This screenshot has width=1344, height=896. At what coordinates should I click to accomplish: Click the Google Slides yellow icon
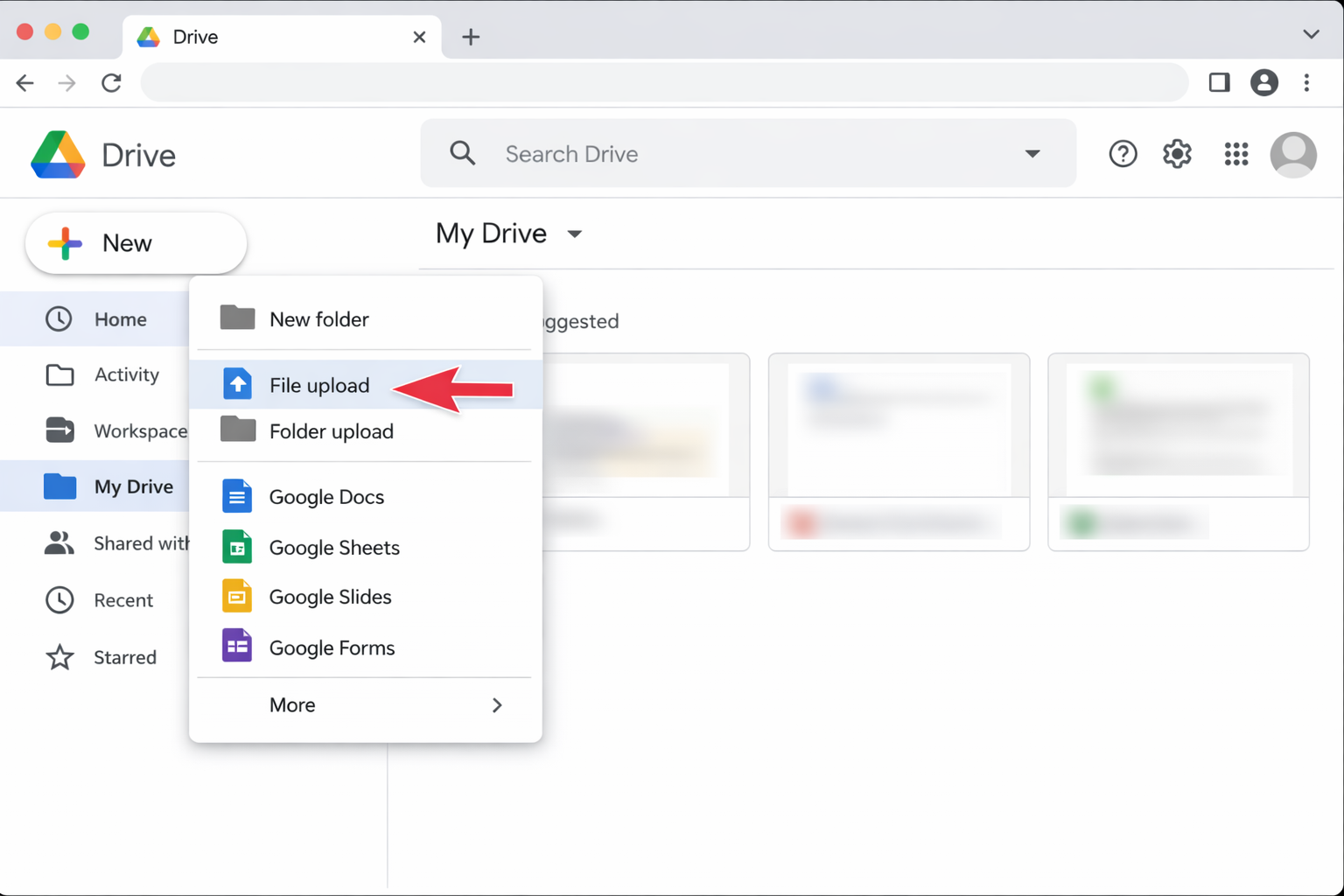237,596
